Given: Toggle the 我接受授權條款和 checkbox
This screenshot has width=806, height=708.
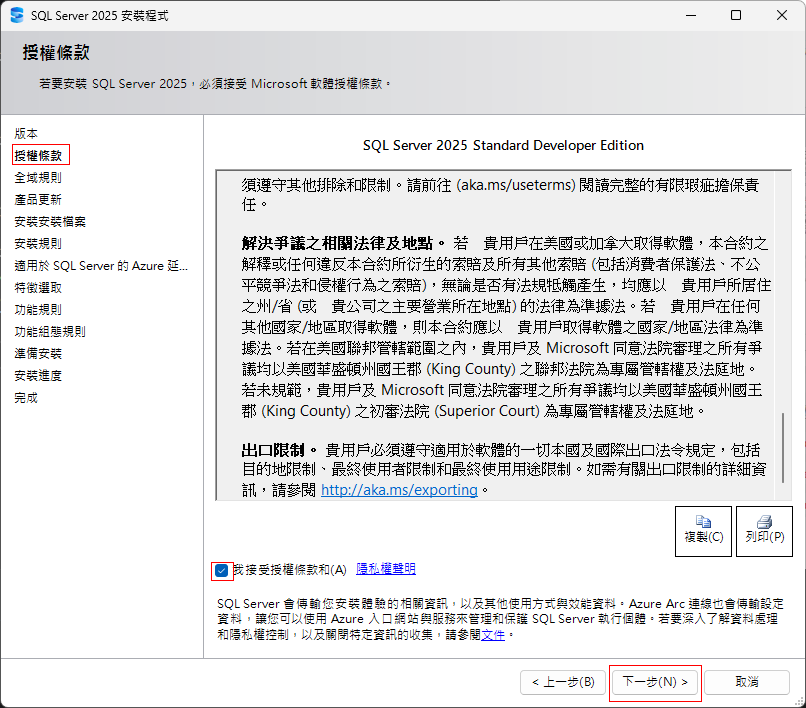Looking at the screenshot, I should [x=222, y=571].
